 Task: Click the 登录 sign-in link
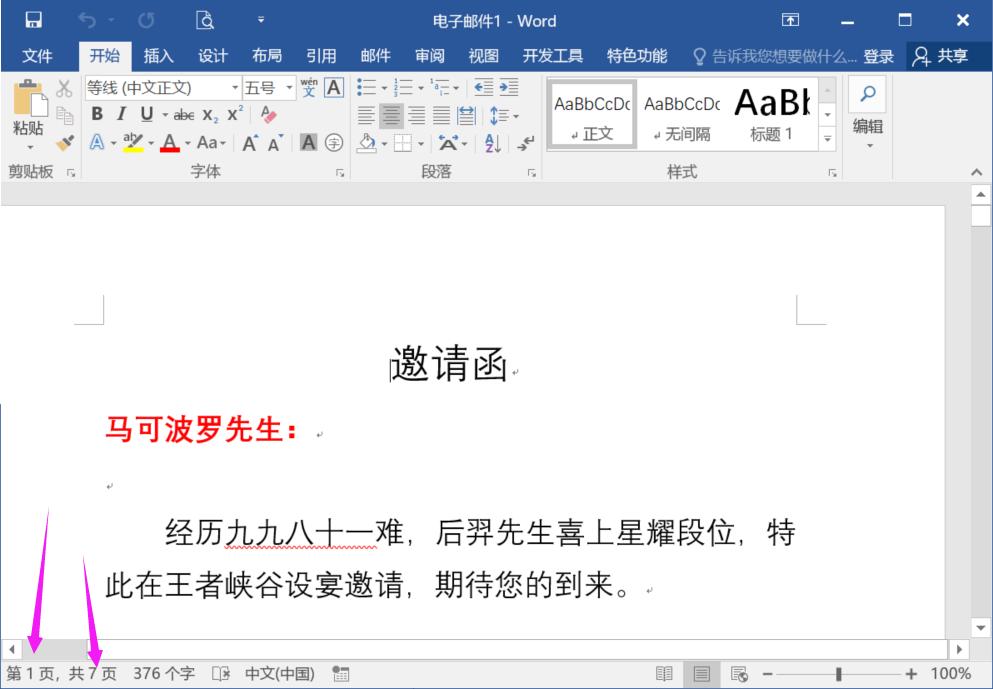click(878, 57)
